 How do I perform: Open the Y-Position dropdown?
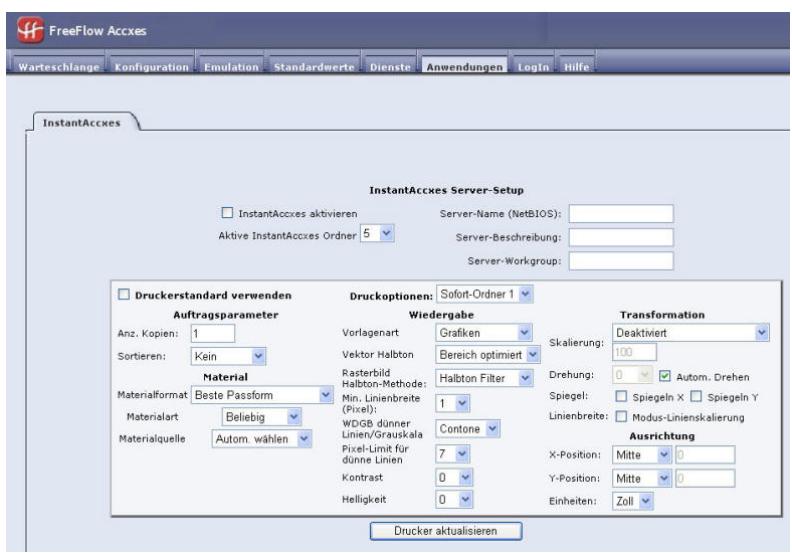(642, 478)
